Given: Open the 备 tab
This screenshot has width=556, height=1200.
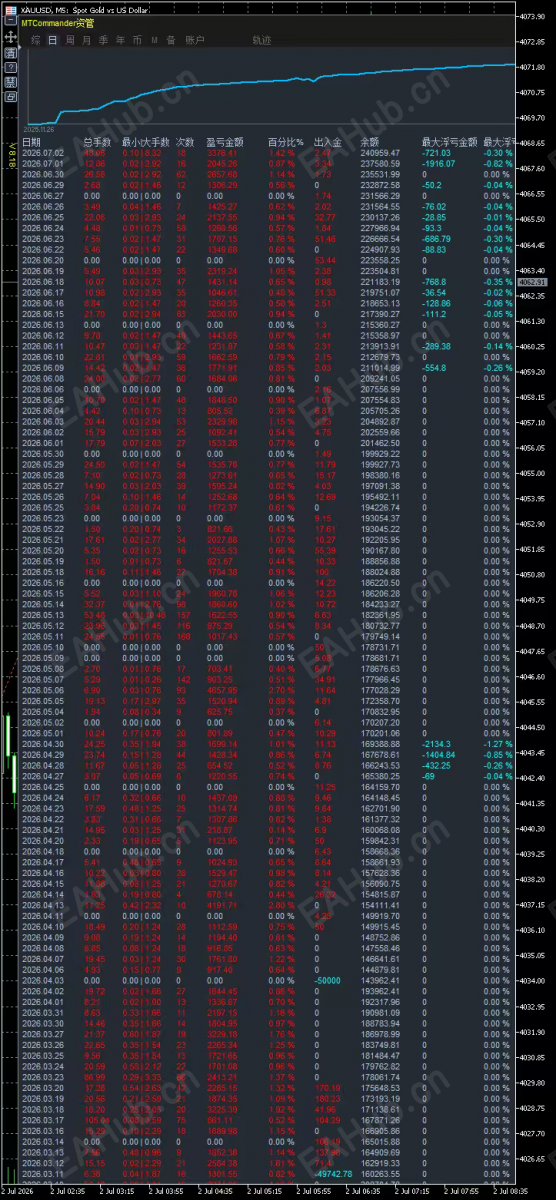Looking at the screenshot, I should tap(171, 40).
